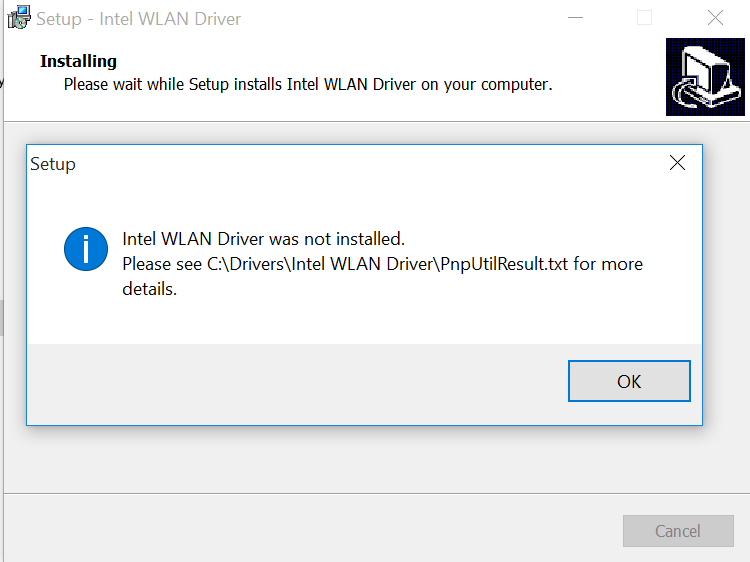Click the greyed-out Cancel button

click(677, 531)
